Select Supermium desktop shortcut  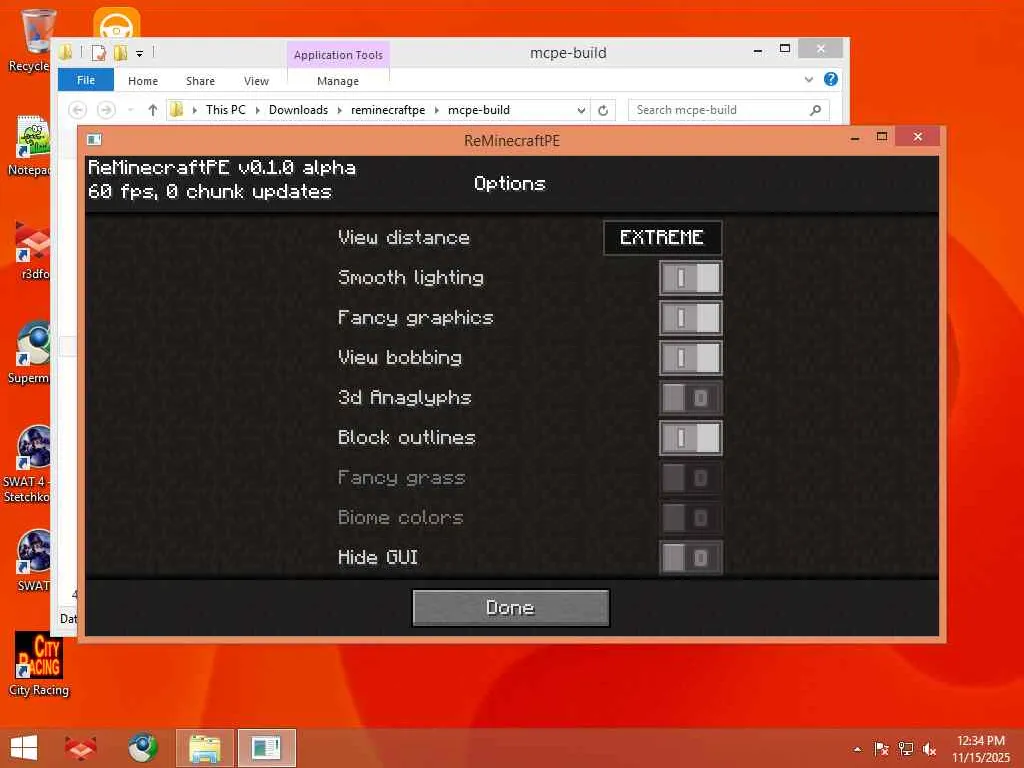(30, 353)
